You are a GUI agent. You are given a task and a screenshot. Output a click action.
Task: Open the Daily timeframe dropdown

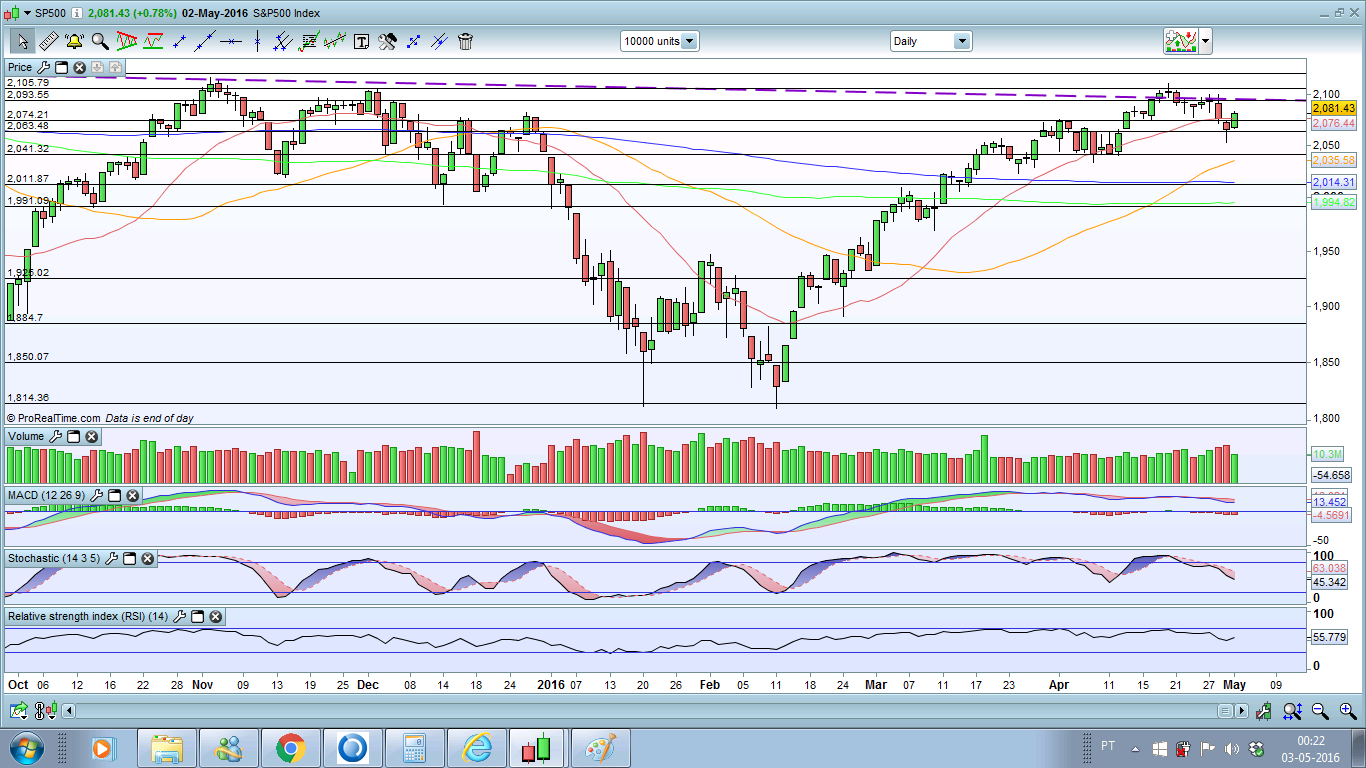[x=961, y=41]
